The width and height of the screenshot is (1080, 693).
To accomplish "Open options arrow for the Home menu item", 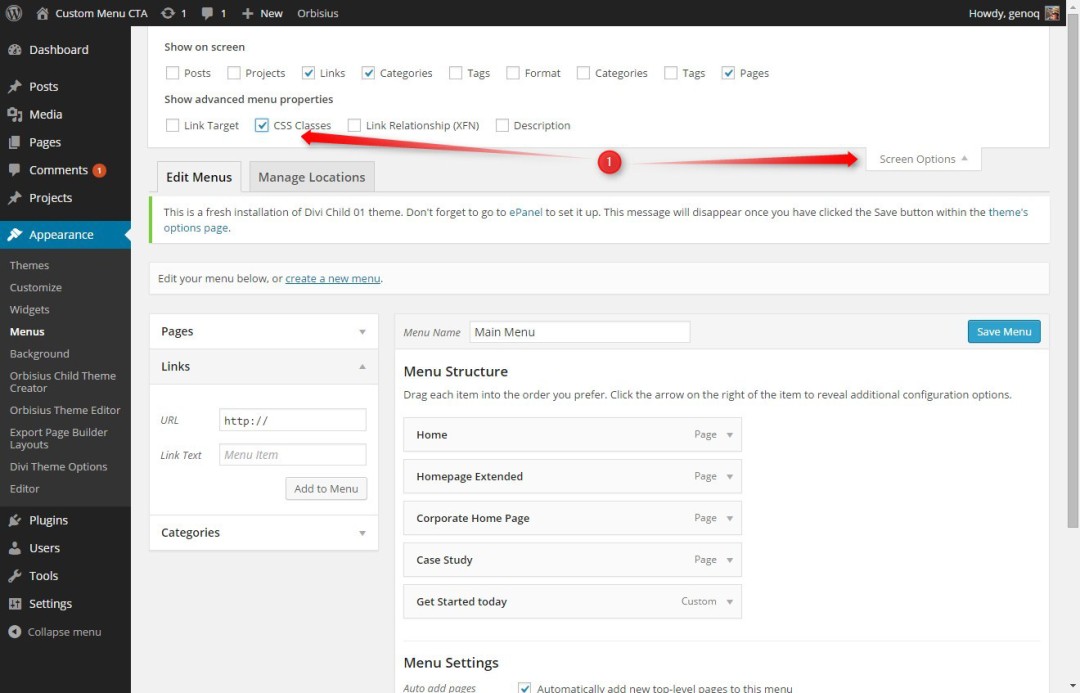I will [729, 434].
